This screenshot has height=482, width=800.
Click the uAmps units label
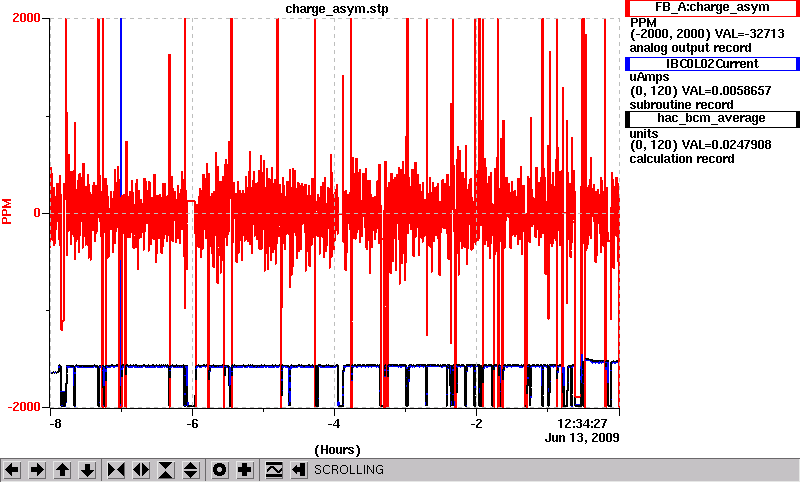[x=649, y=78]
